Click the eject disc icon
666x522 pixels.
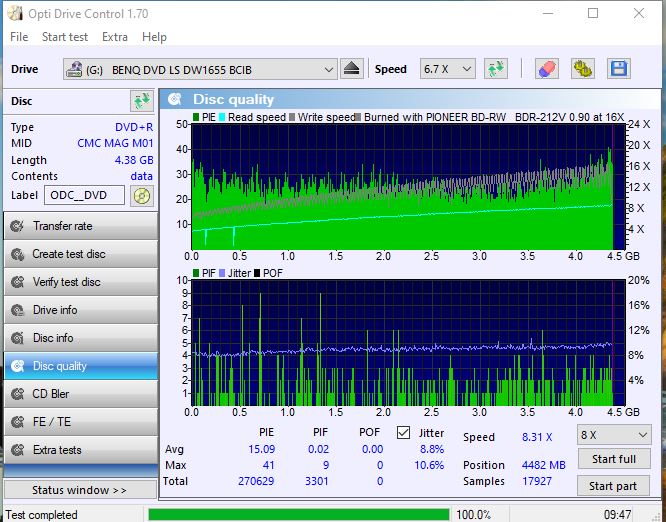pyautogui.click(x=351, y=69)
